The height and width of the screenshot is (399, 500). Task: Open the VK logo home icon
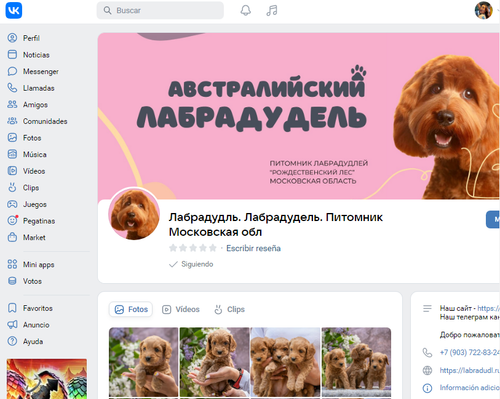[x=14, y=10]
